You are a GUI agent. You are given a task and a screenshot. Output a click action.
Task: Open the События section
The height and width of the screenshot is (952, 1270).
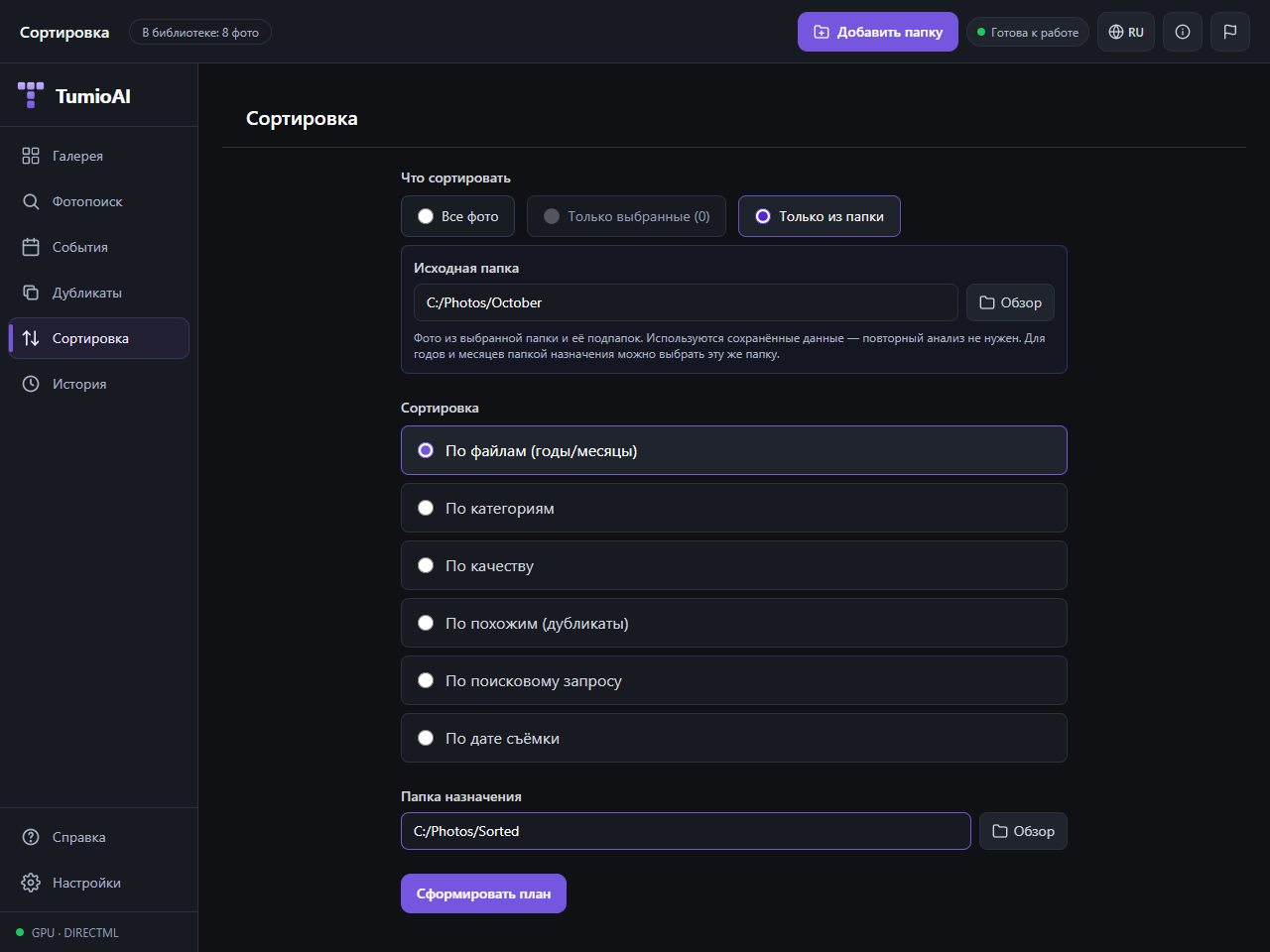[98, 247]
